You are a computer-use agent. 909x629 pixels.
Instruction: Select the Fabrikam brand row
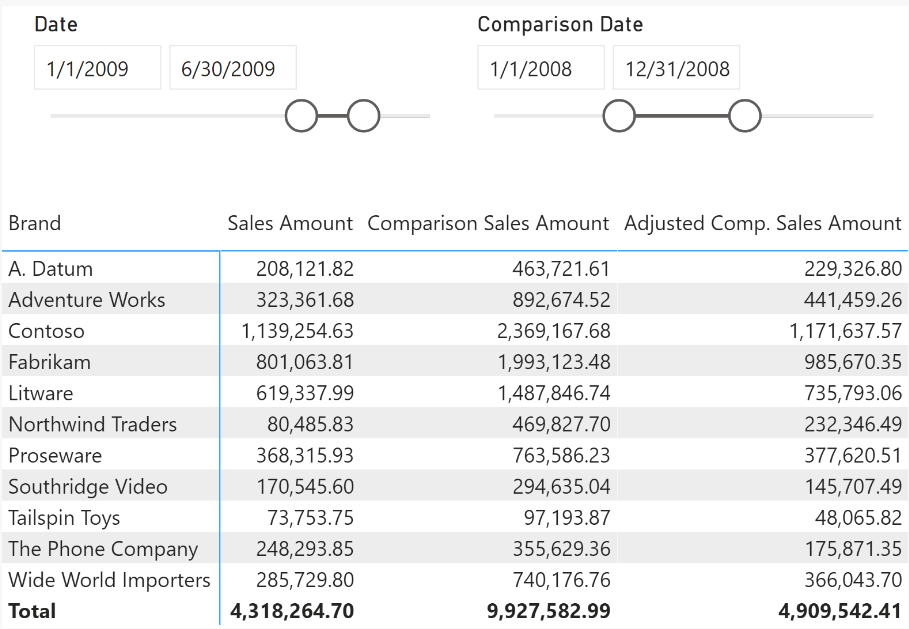coord(50,362)
